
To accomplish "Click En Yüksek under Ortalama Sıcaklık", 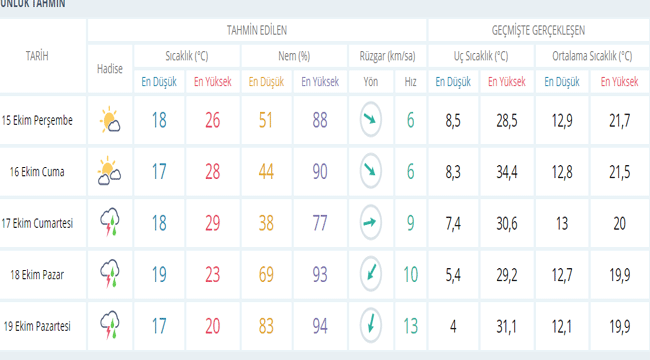I will coord(619,82).
